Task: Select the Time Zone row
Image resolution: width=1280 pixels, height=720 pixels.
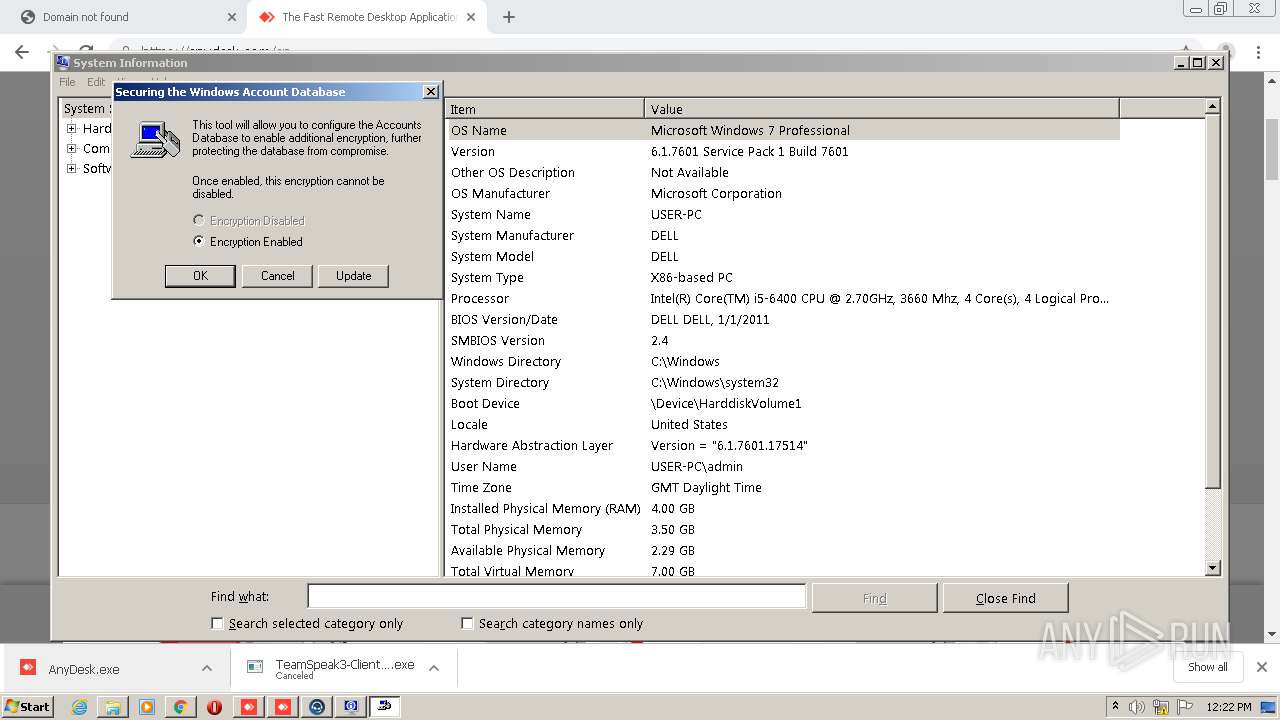Action: 782,487
